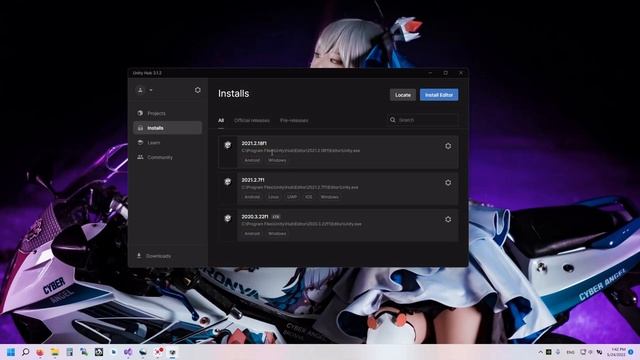
Task: Open the Learn section
Action: [x=168, y=142]
